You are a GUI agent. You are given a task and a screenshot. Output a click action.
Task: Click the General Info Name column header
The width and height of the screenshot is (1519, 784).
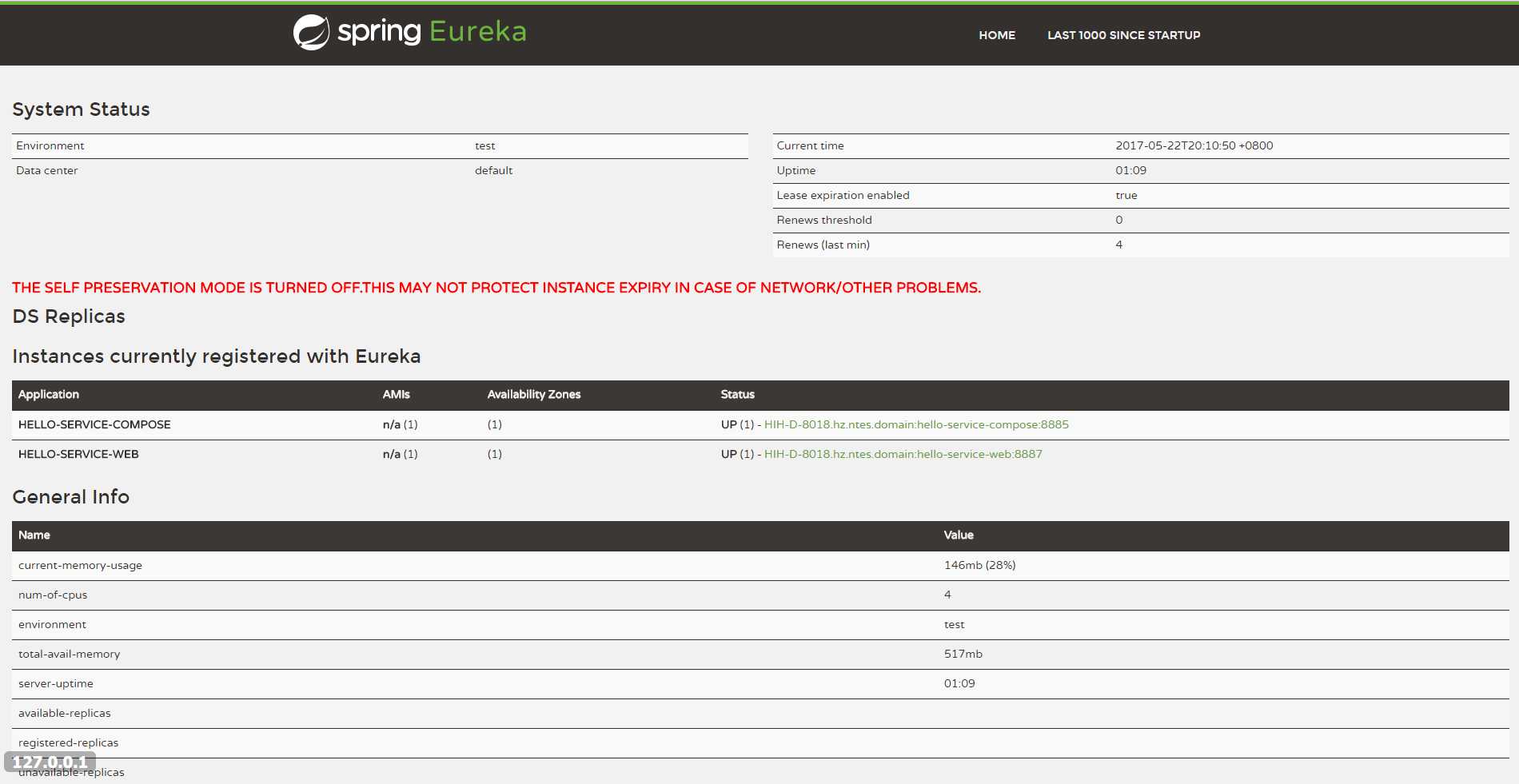(34, 535)
